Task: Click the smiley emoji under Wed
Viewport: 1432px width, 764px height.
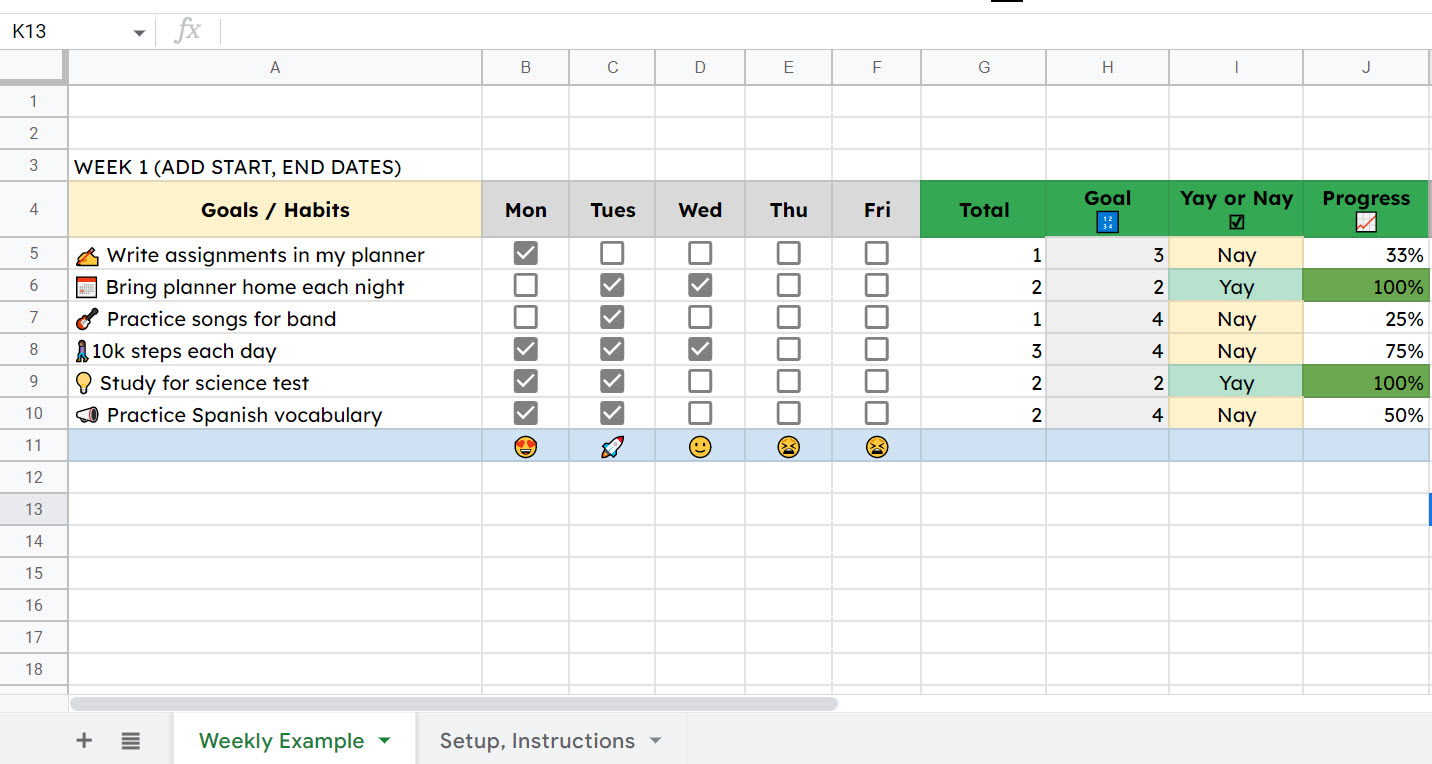Action: pyautogui.click(x=699, y=446)
